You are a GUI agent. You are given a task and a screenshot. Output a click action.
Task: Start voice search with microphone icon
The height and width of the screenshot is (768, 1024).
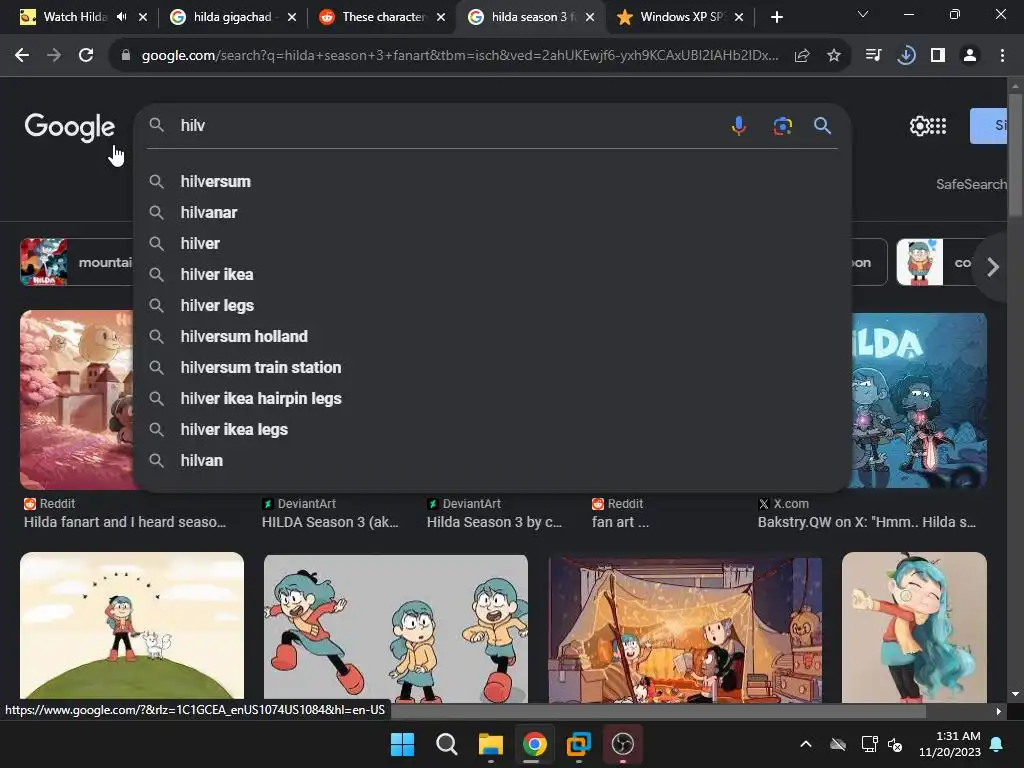(739, 125)
